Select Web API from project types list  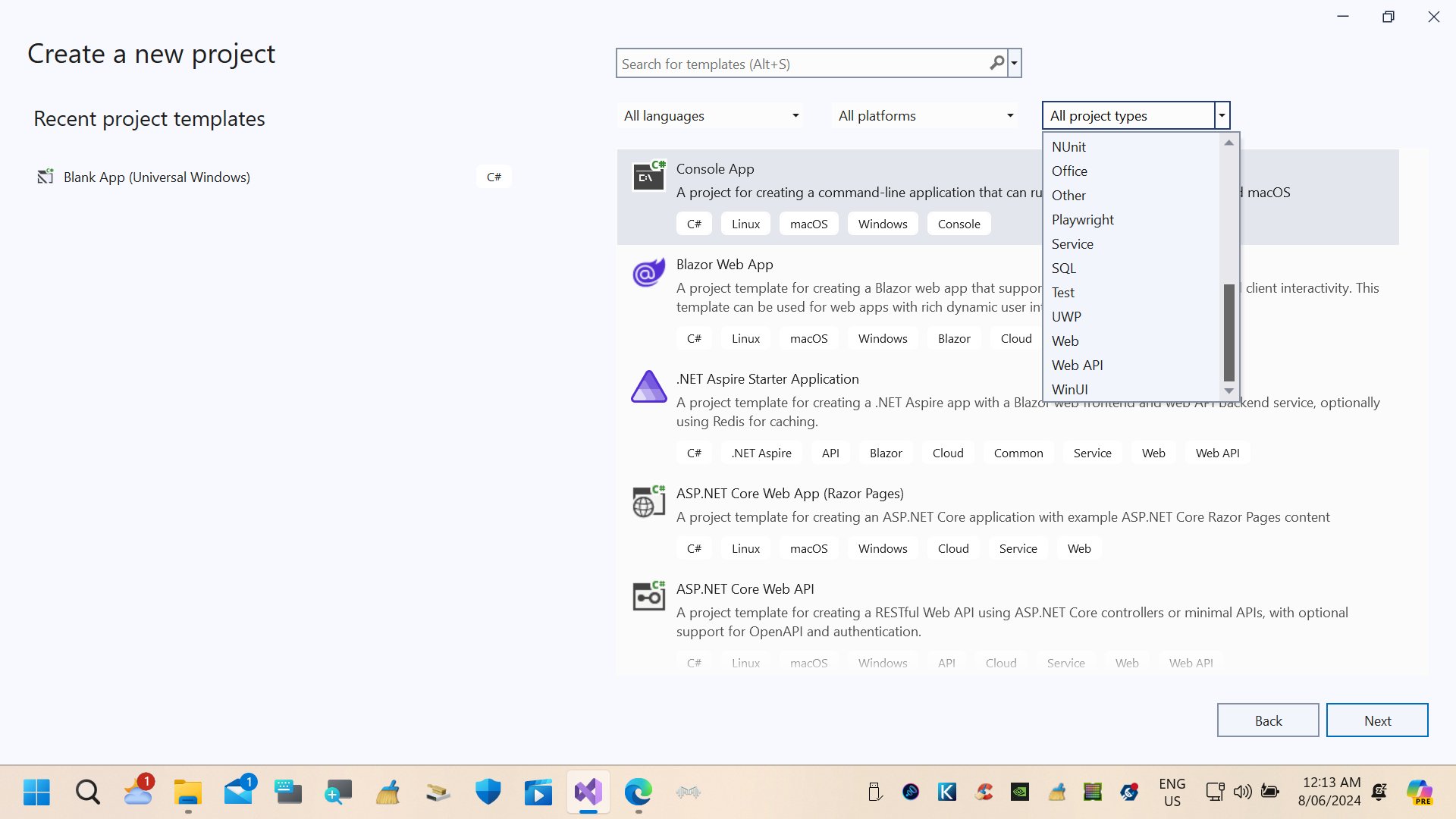(x=1132, y=365)
